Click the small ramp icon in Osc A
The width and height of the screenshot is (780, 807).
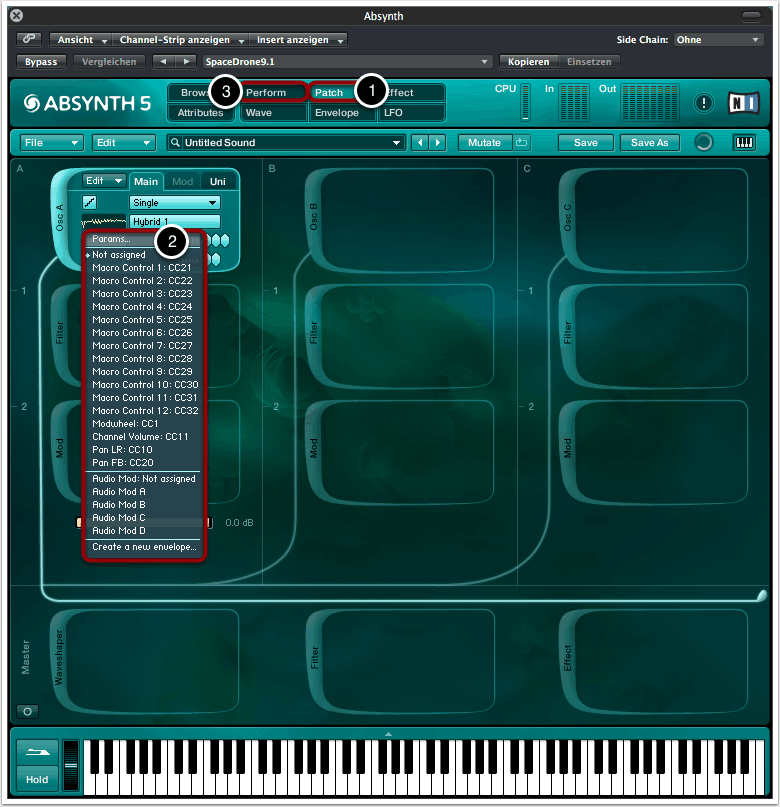pos(90,202)
